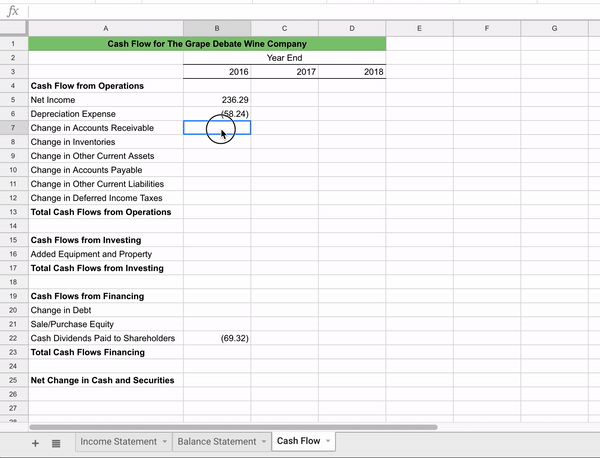Click the formula bar input field
Screen dimensions: 600x458
[x=314, y=11]
